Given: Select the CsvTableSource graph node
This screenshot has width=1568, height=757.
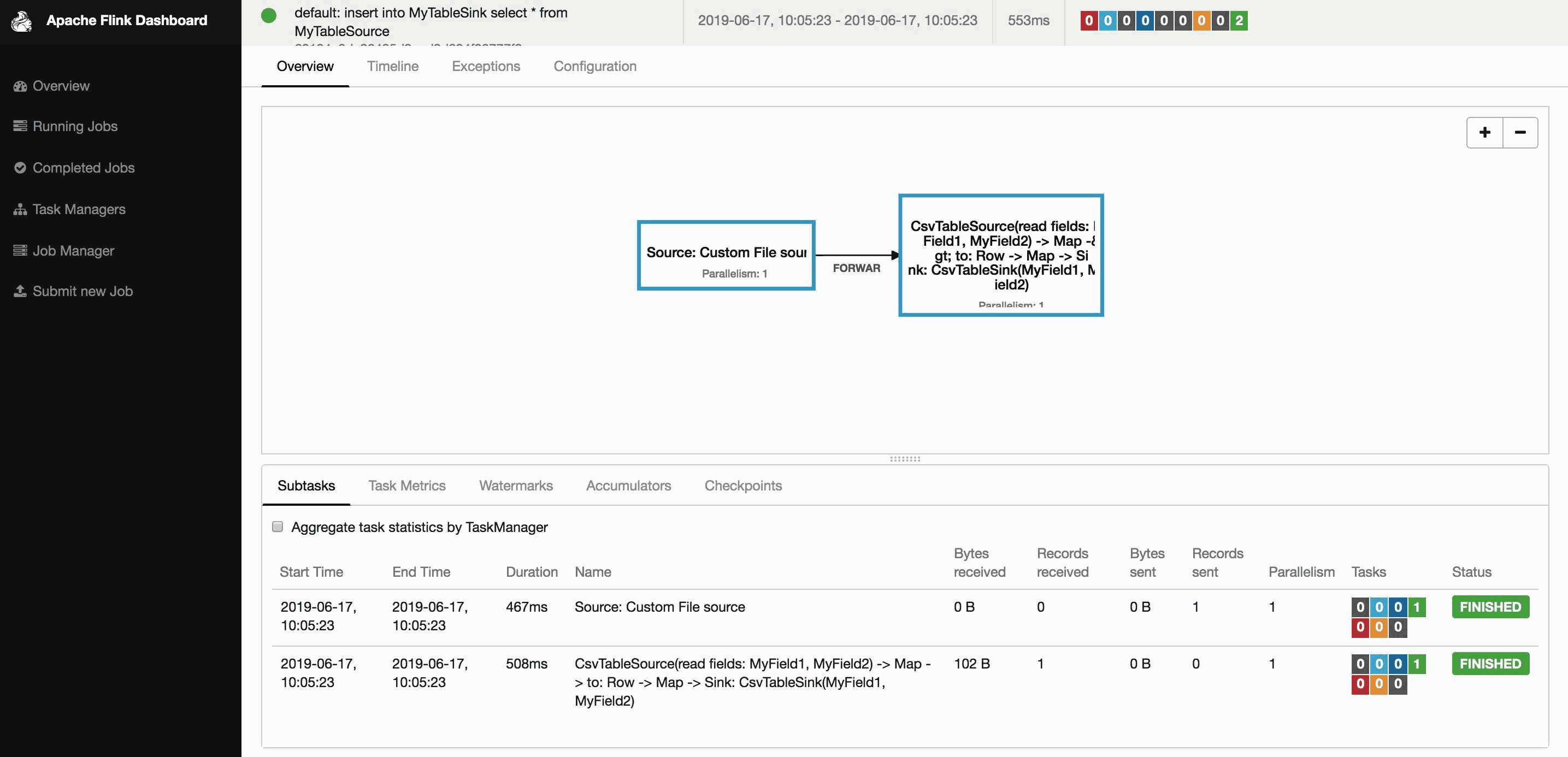Looking at the screenshot, I should point(1001,255).
